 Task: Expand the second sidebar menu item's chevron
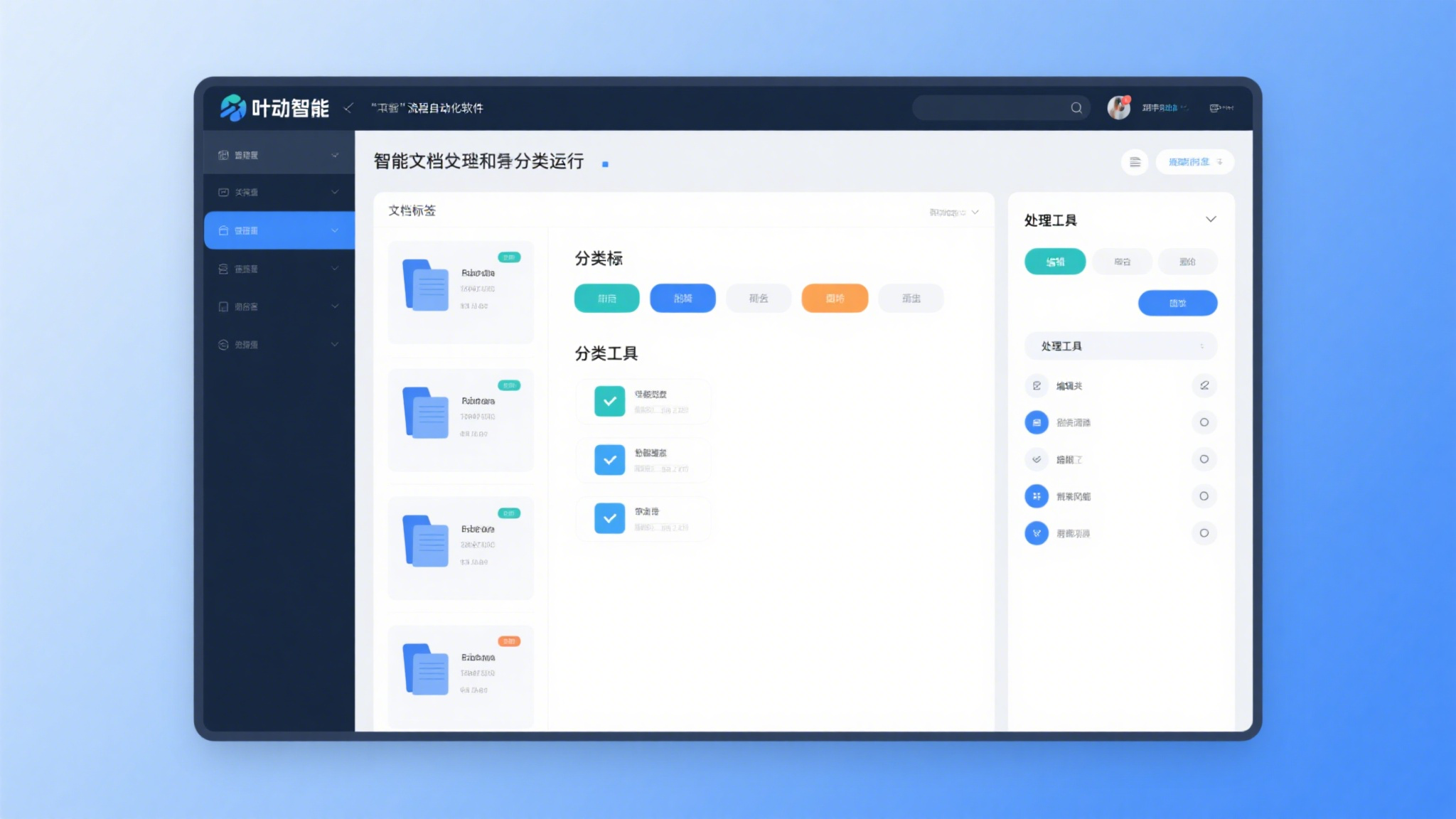[335, 192]
